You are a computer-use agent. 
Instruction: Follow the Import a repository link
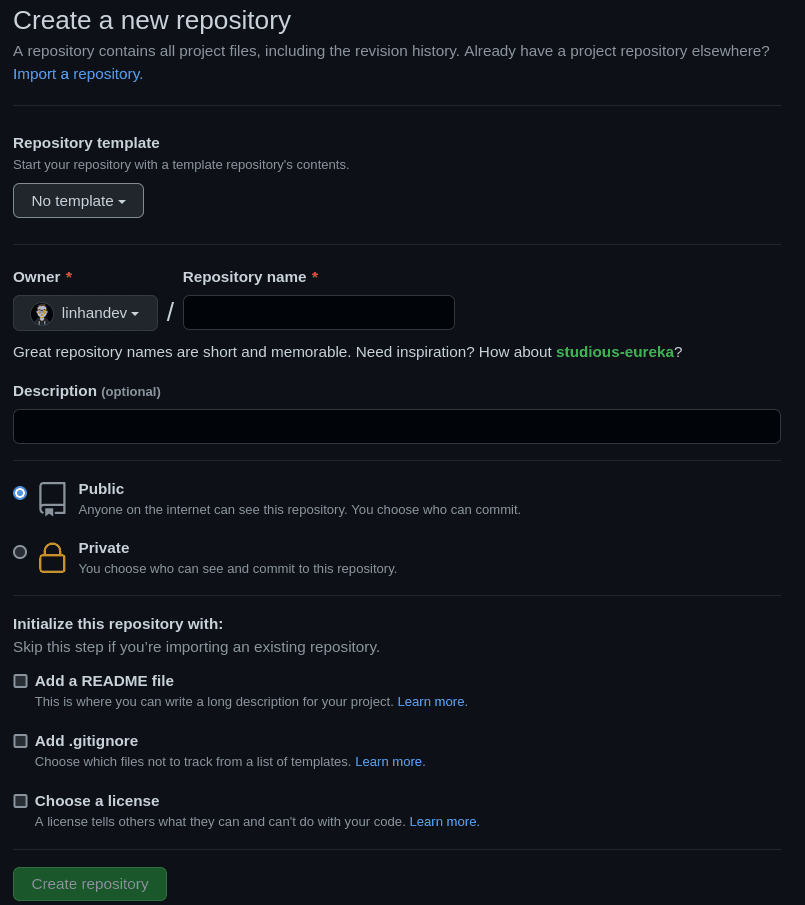pos(78,74)
